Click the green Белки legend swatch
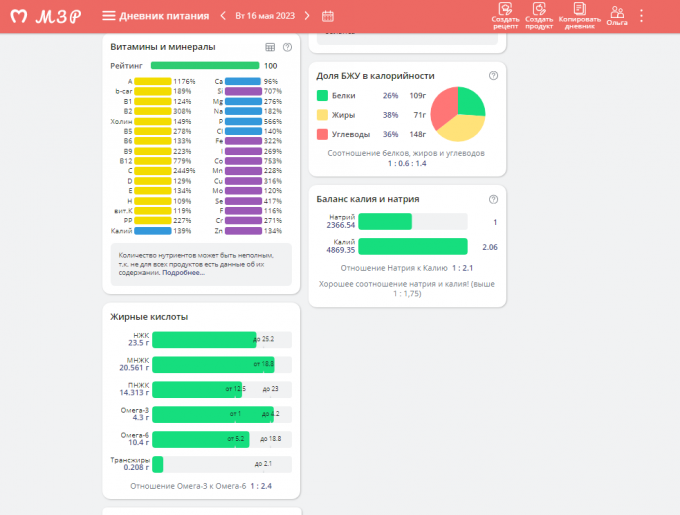 (x=322, y=95)
